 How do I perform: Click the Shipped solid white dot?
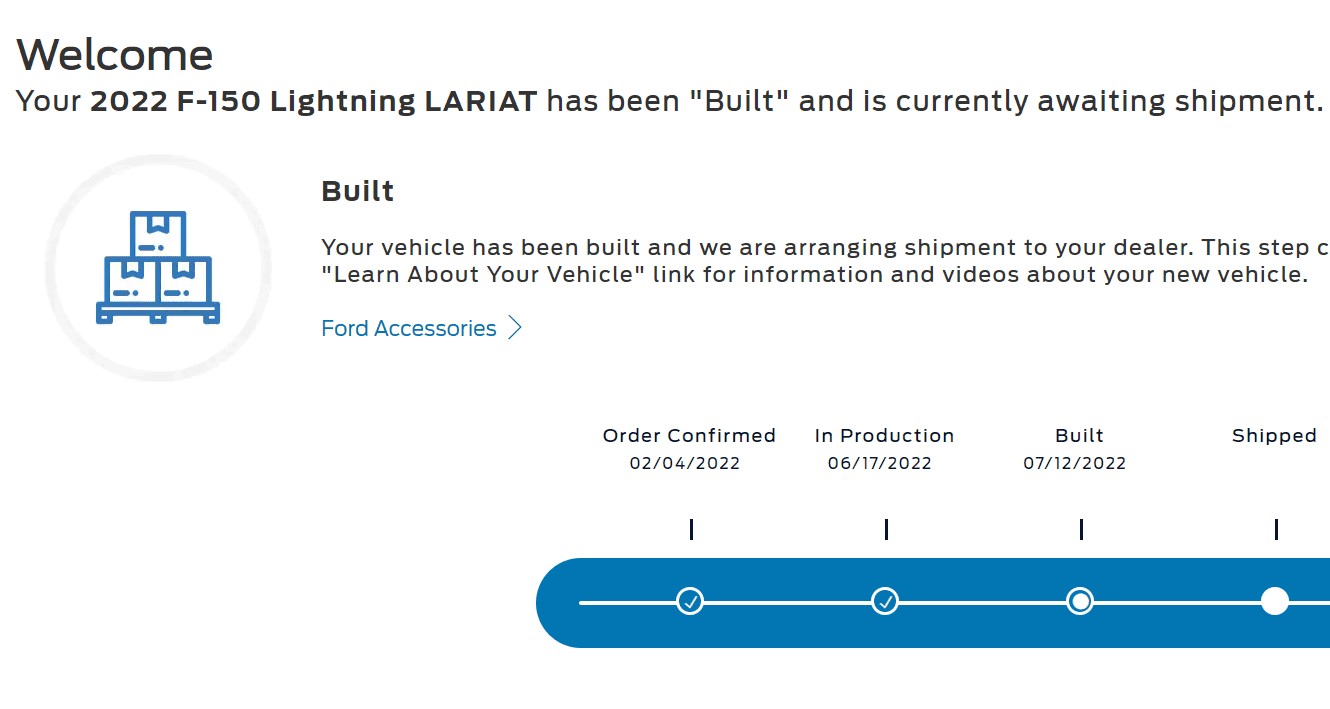[x=1275, y=601]
